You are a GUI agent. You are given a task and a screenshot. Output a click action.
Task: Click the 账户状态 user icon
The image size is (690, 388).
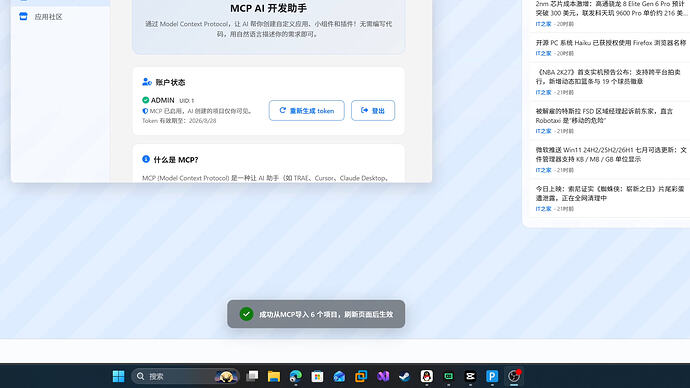tap(147, 82)
